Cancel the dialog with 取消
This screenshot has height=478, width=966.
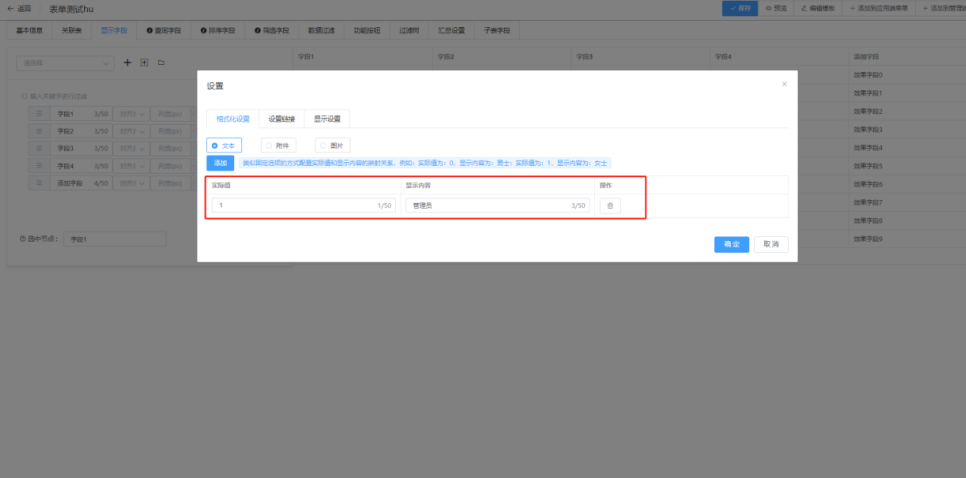771,245
